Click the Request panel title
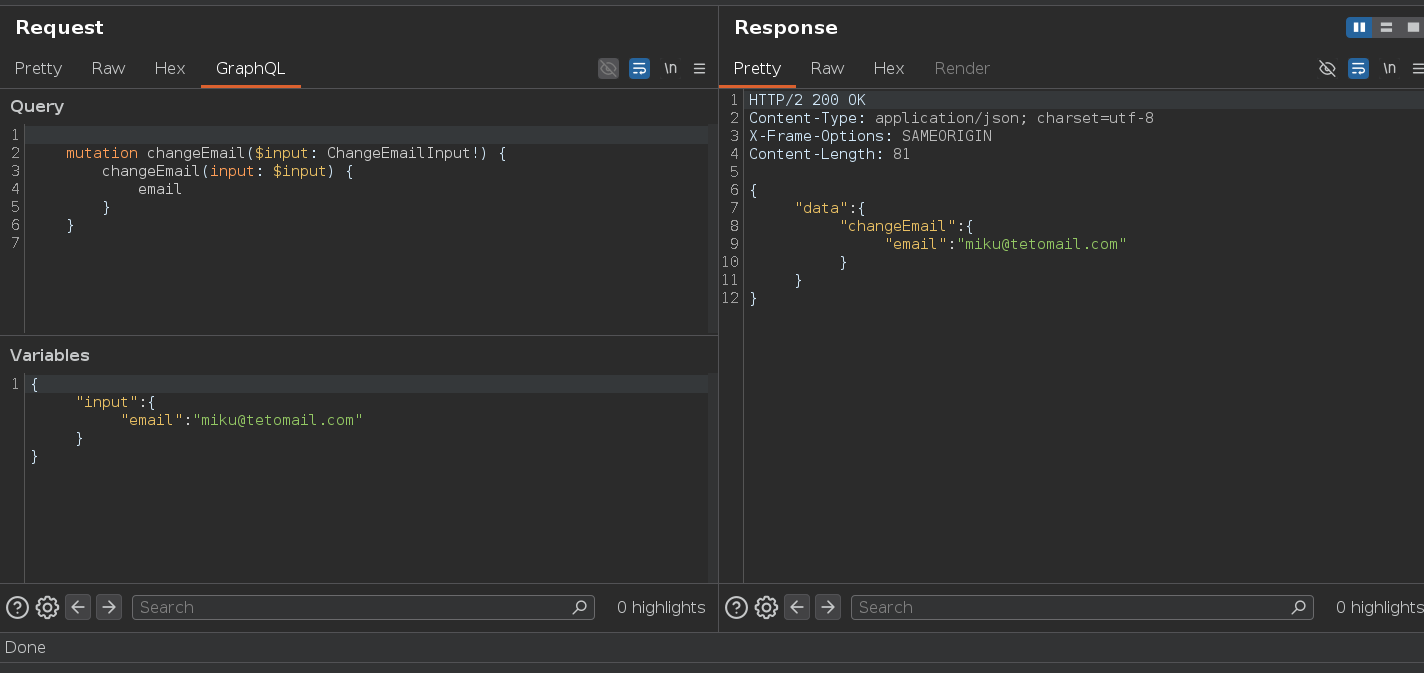The height and width of the screenshot is (673, 1424). [59, 27]
